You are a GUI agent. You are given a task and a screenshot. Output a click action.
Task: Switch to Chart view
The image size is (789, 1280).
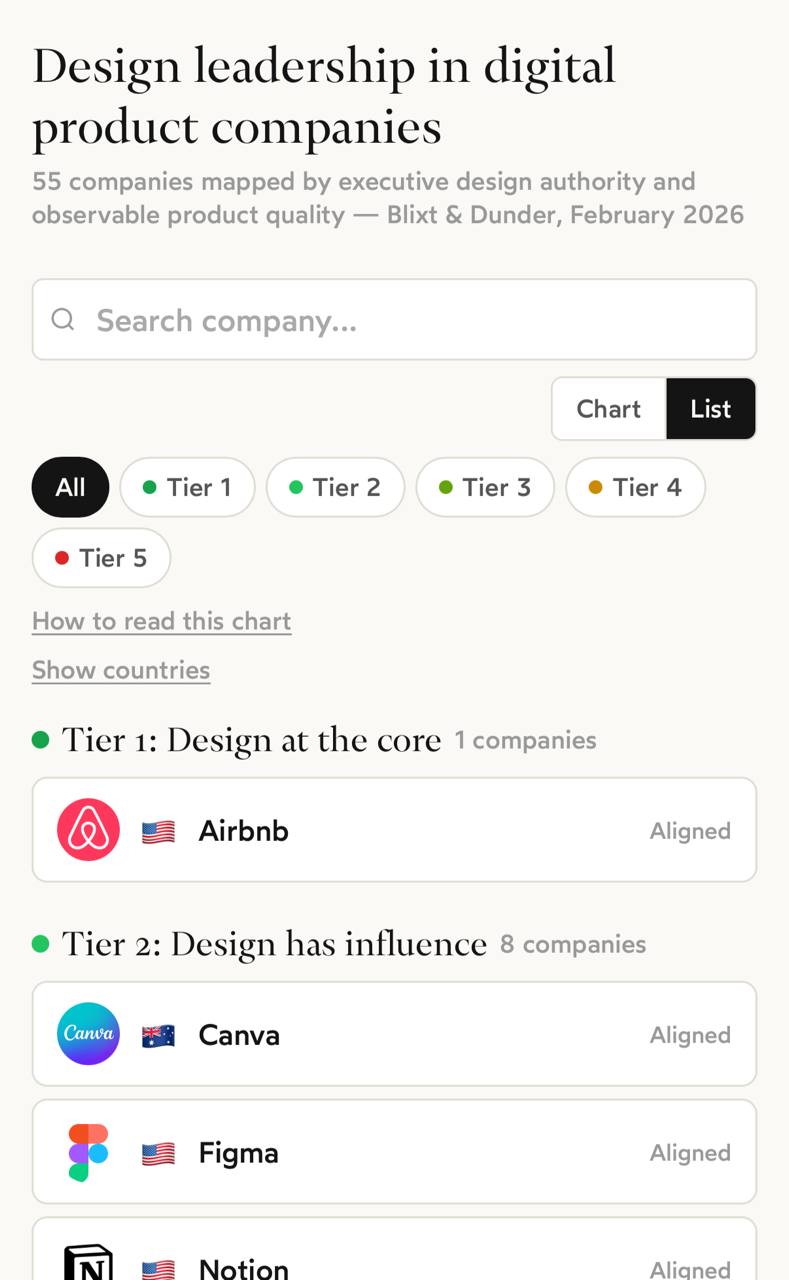click(608, 409)
